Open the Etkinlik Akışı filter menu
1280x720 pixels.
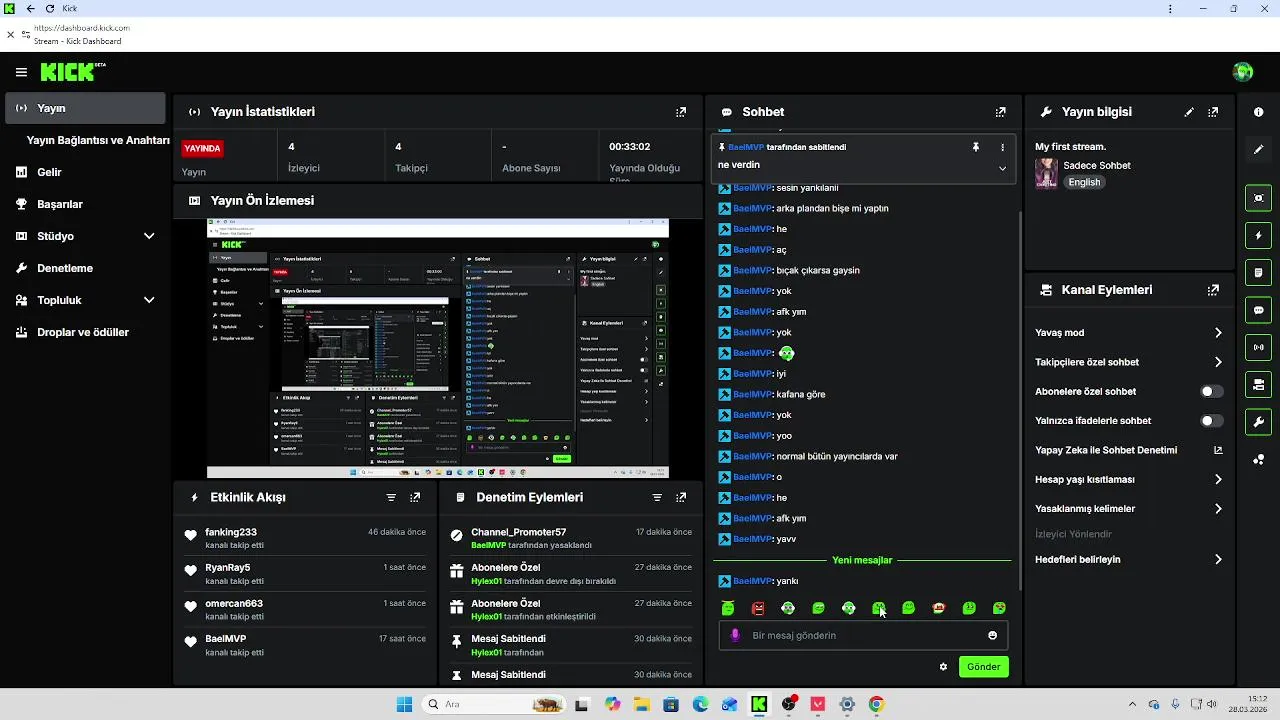click(391, 497)
